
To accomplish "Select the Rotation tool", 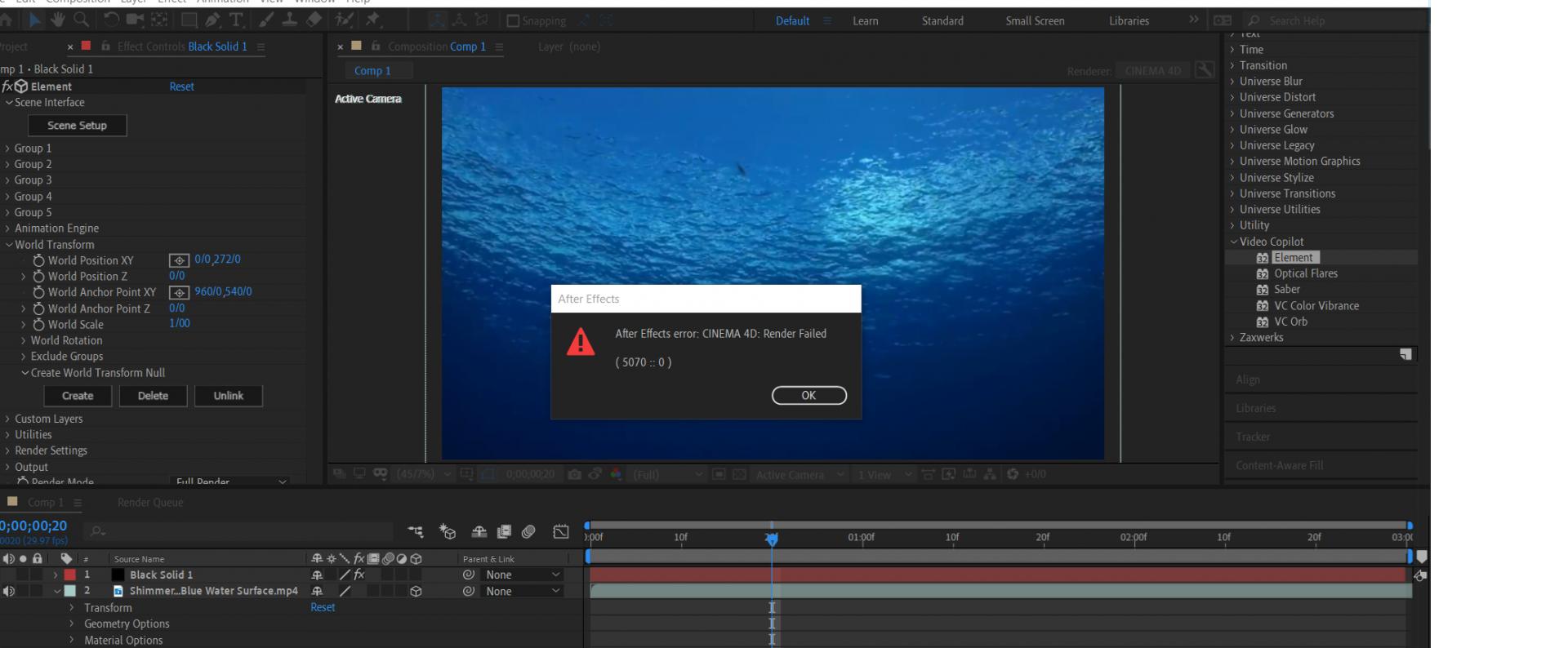I will [x=112, y=20].
